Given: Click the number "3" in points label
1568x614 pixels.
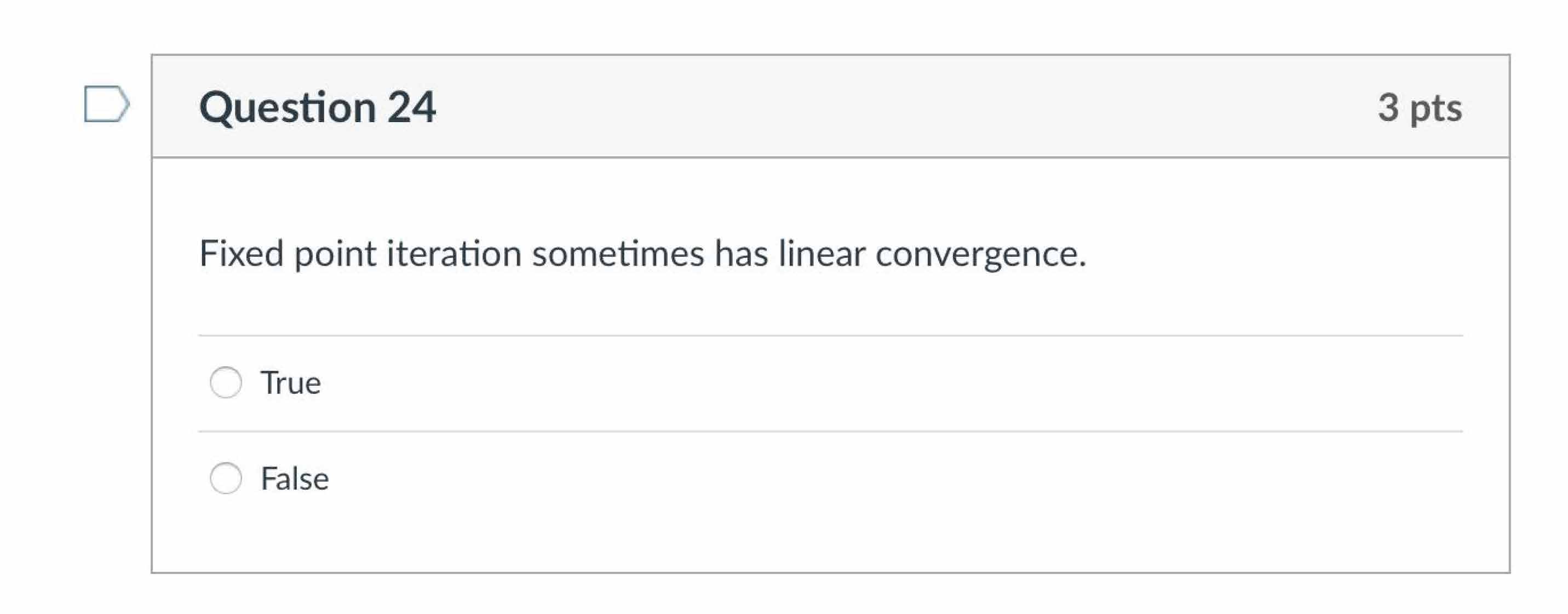Looking at the screenshot, I should coord(1388,108).
